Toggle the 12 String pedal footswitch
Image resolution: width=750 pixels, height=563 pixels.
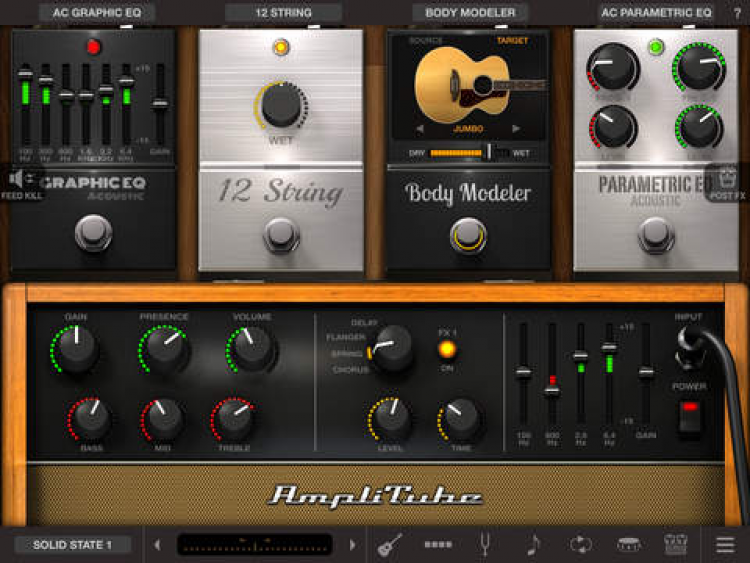point(281,234)
